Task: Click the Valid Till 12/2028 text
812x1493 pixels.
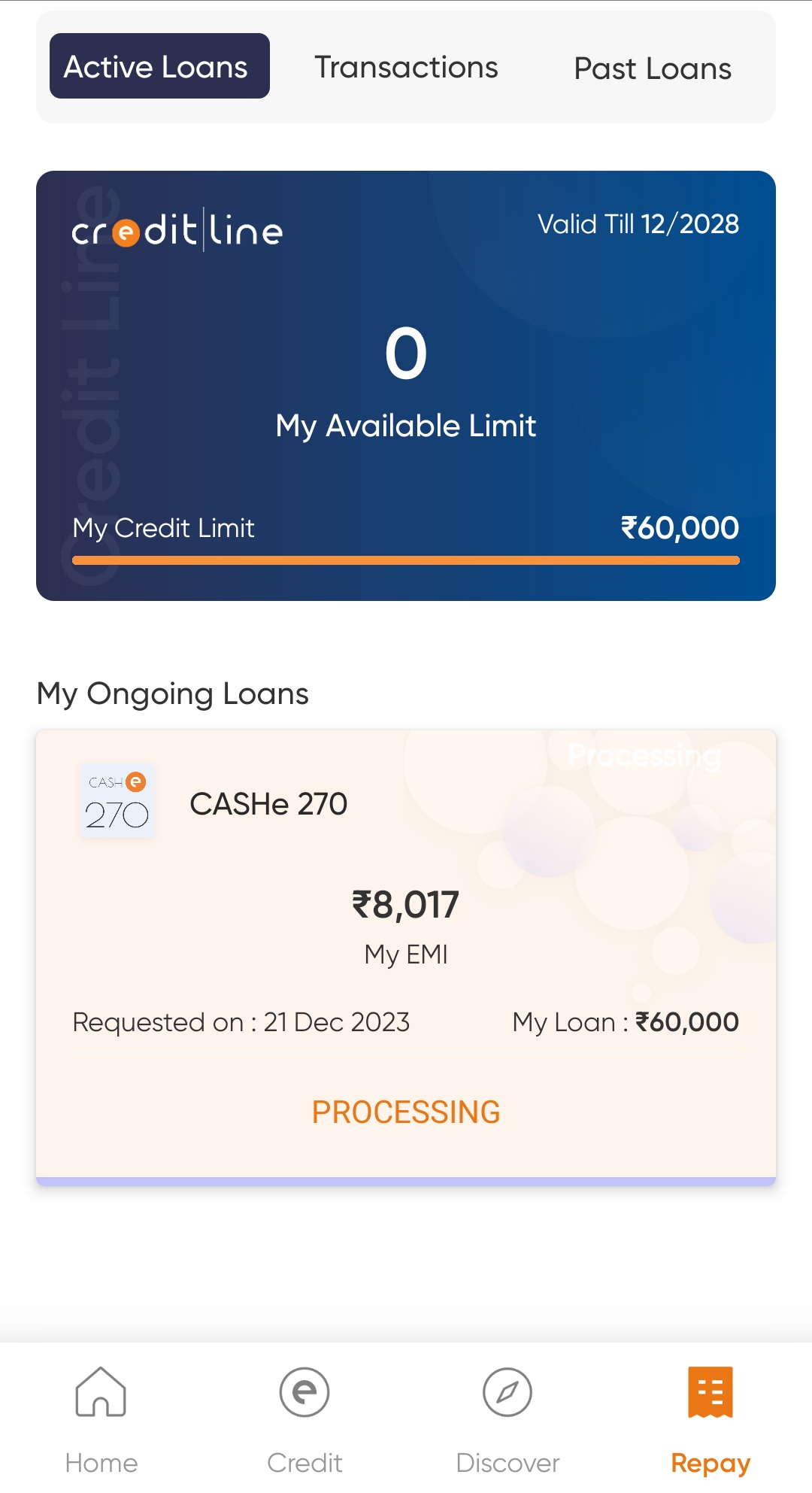Action: pos(638,224)
